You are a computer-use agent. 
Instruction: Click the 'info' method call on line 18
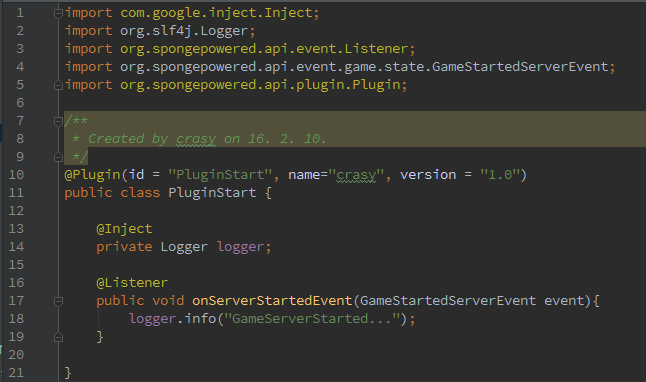point(200,319)
